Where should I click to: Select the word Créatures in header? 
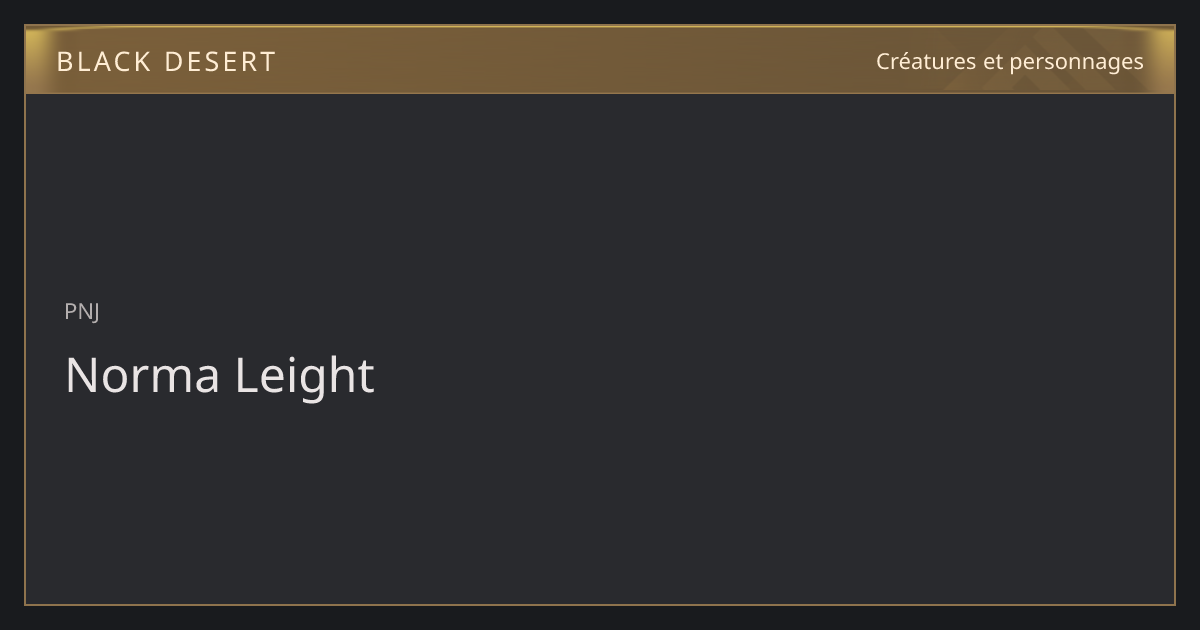tap(926, 61)
